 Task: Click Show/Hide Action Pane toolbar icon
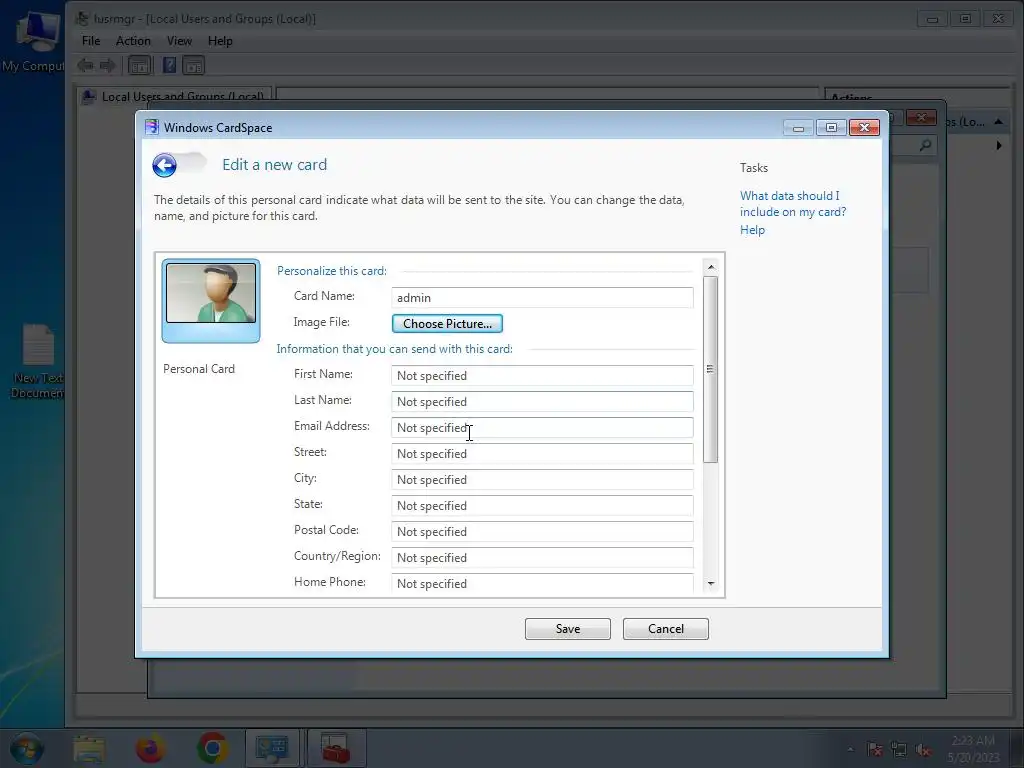[x=193, y=65]
